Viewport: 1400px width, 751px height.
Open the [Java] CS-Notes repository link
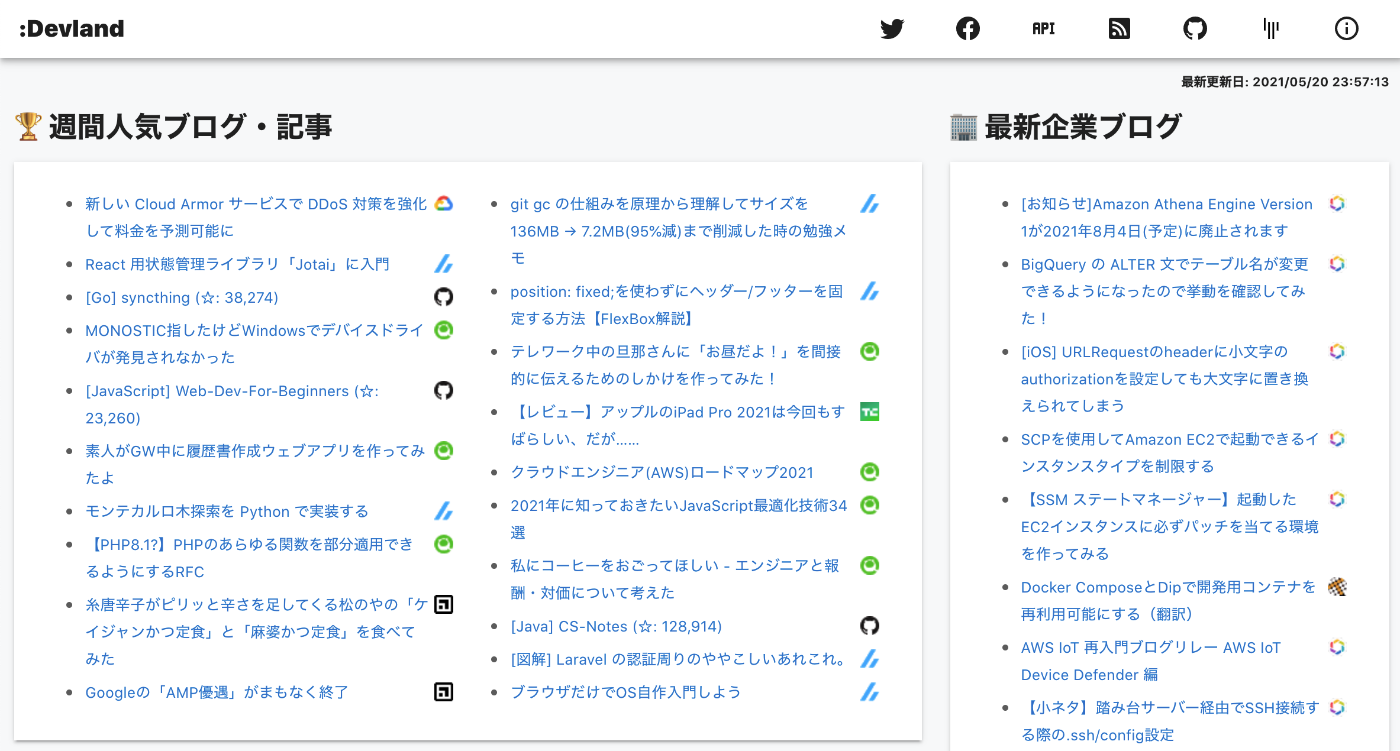(616, 626)
